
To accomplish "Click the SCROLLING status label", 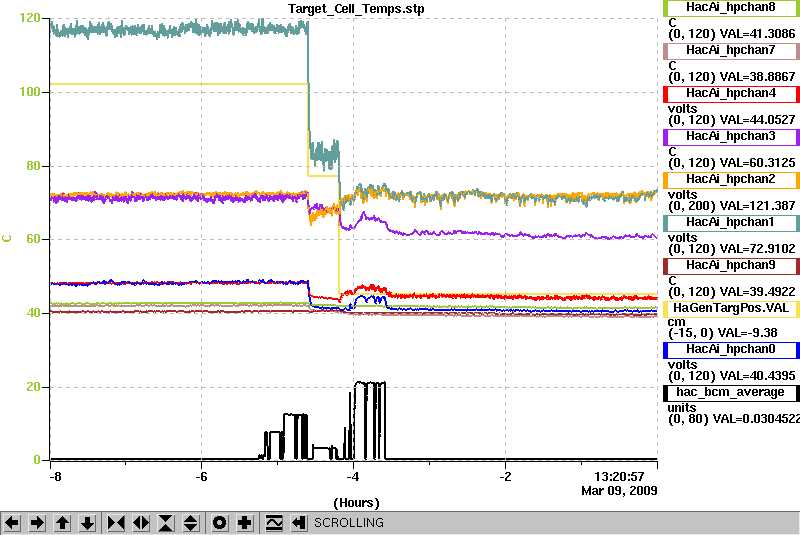I will [348, 523].
